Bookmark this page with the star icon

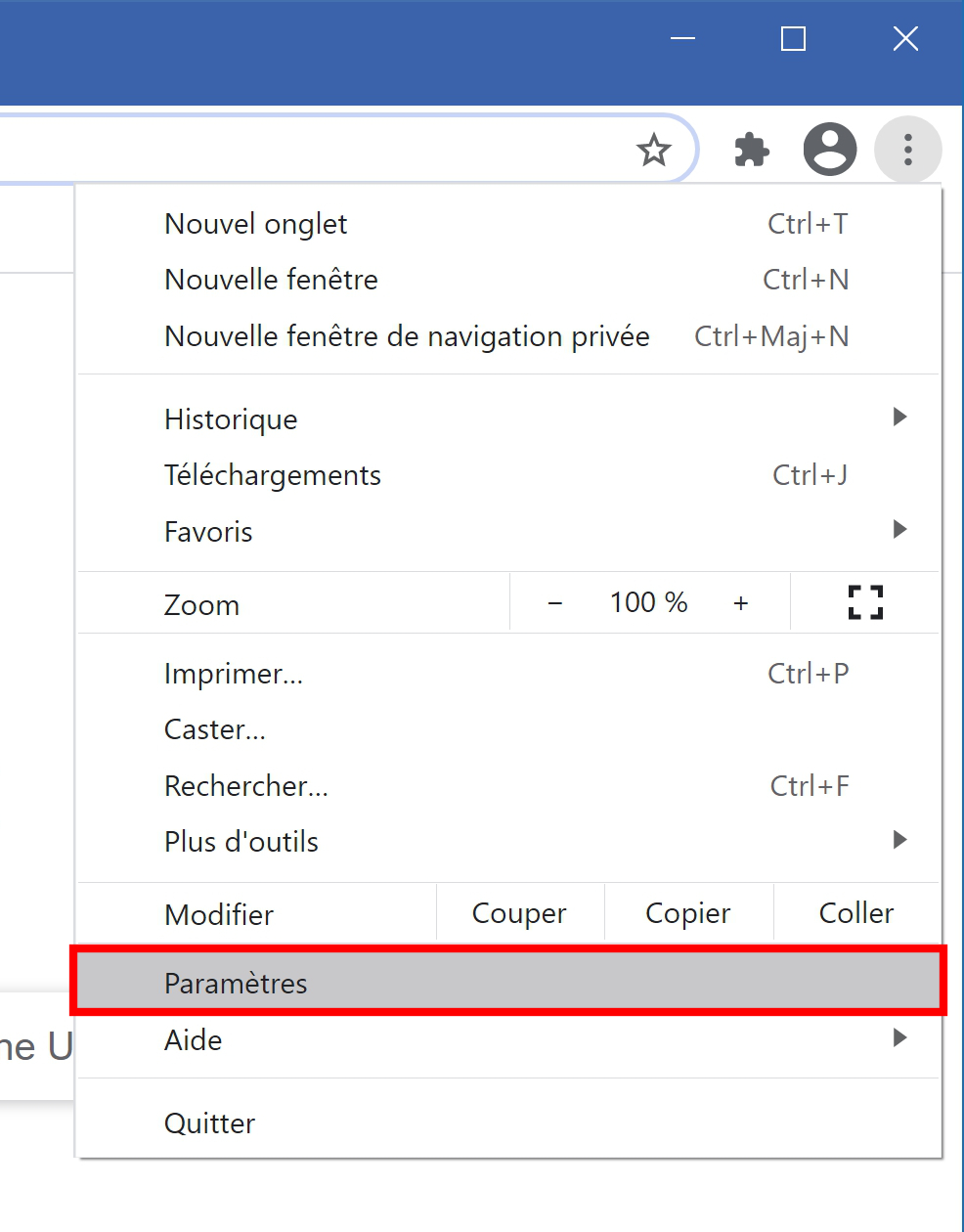[653, 150]
